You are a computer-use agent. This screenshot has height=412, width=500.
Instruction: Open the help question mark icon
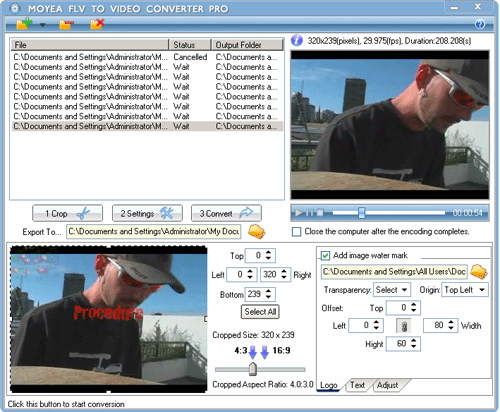tap(480, 24)
